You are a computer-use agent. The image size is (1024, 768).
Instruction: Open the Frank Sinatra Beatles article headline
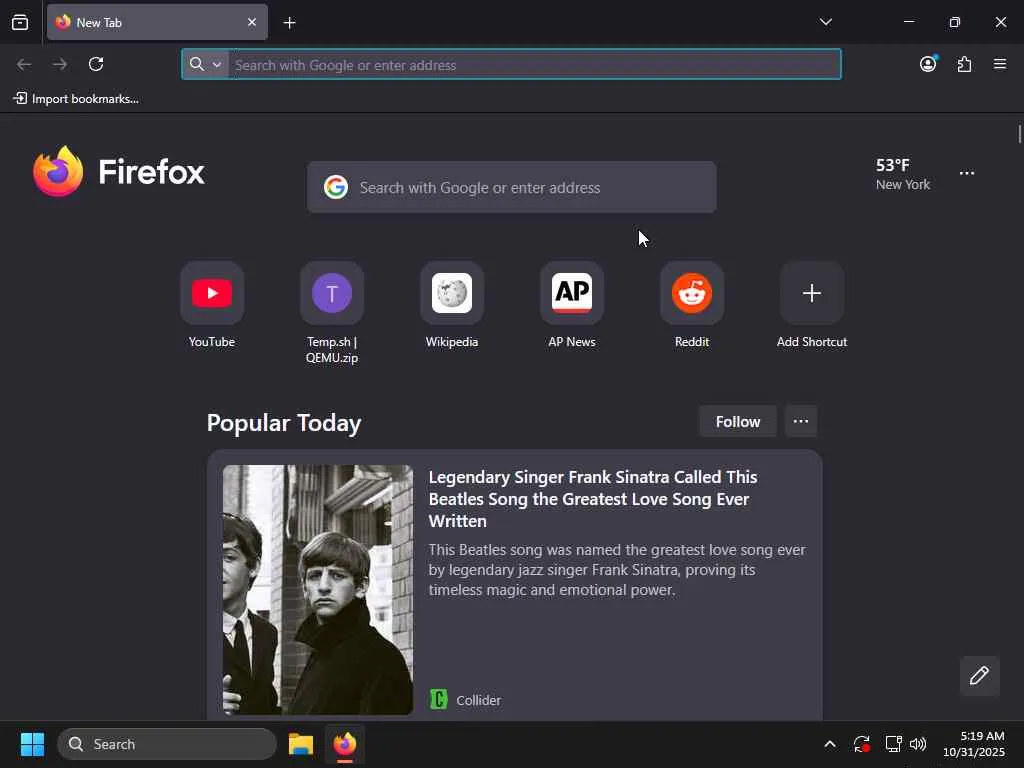tap(593, 499)
